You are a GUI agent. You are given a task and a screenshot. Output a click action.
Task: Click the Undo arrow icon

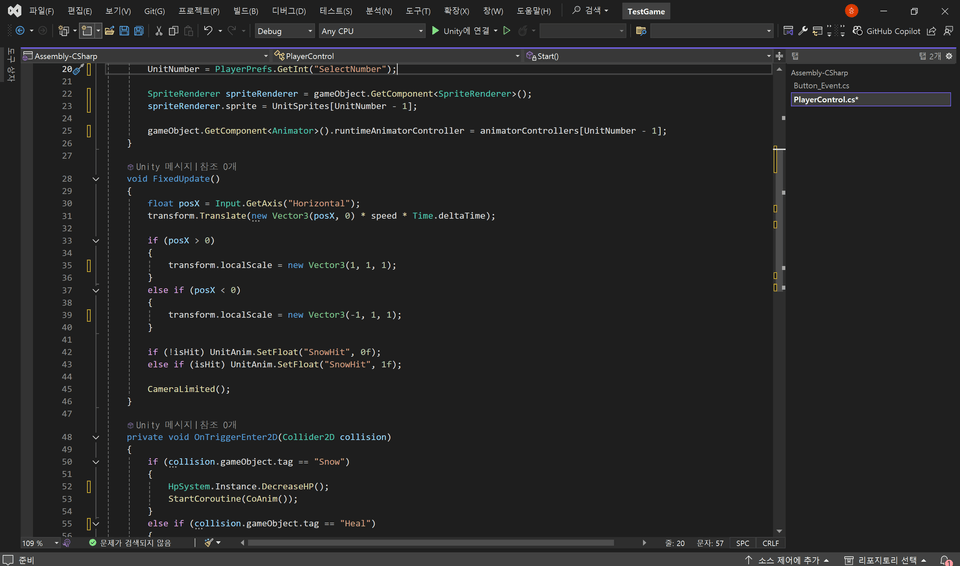click(208, 31)
